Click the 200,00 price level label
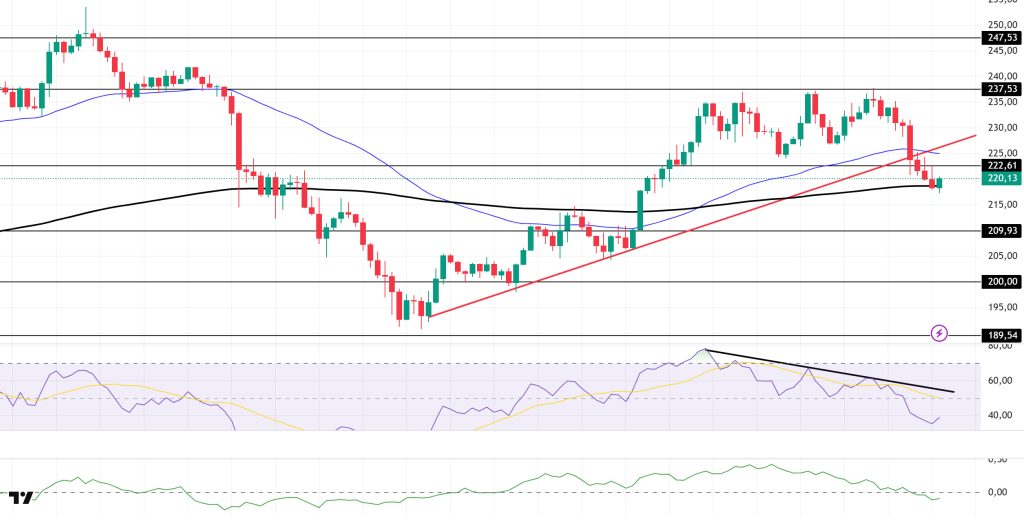The image size is (1024, 521). tap(1000, 282)
